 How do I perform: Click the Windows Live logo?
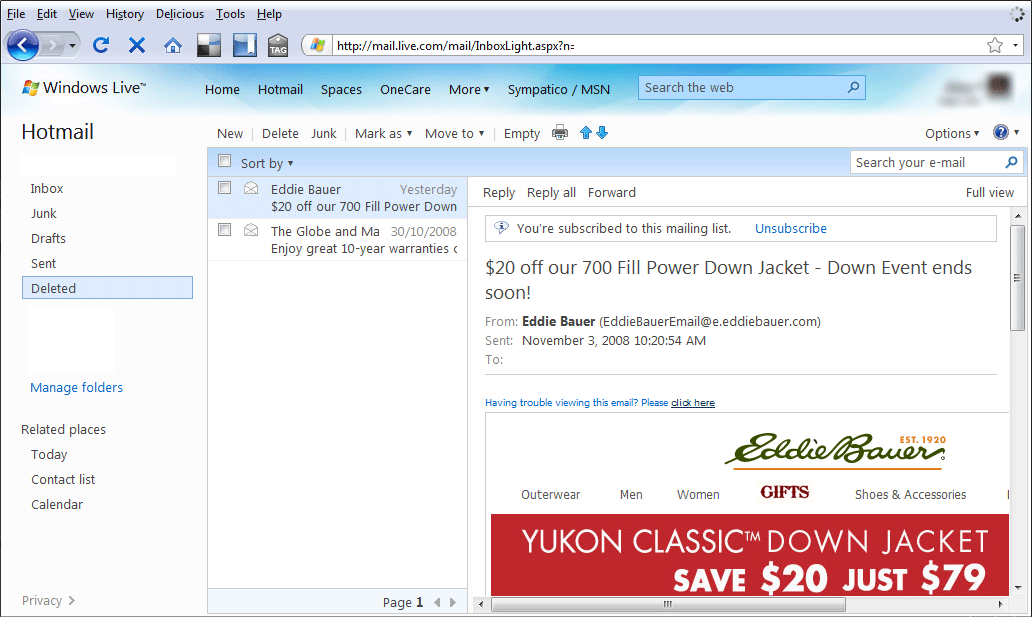click(x=84, y=88)
